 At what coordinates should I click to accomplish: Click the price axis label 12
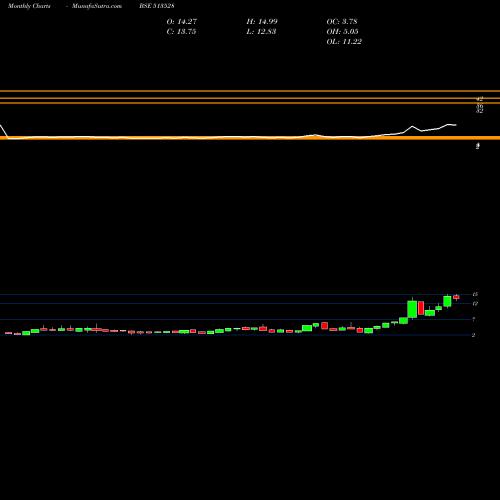475,303
